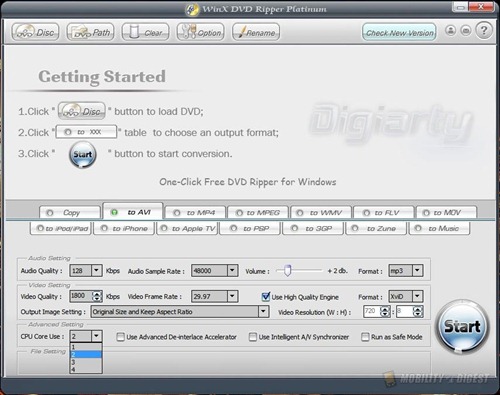This screenshot has width=500, height=395.
Task: Open the video Format XviD dropdown
Action: (x=417, y=296)
